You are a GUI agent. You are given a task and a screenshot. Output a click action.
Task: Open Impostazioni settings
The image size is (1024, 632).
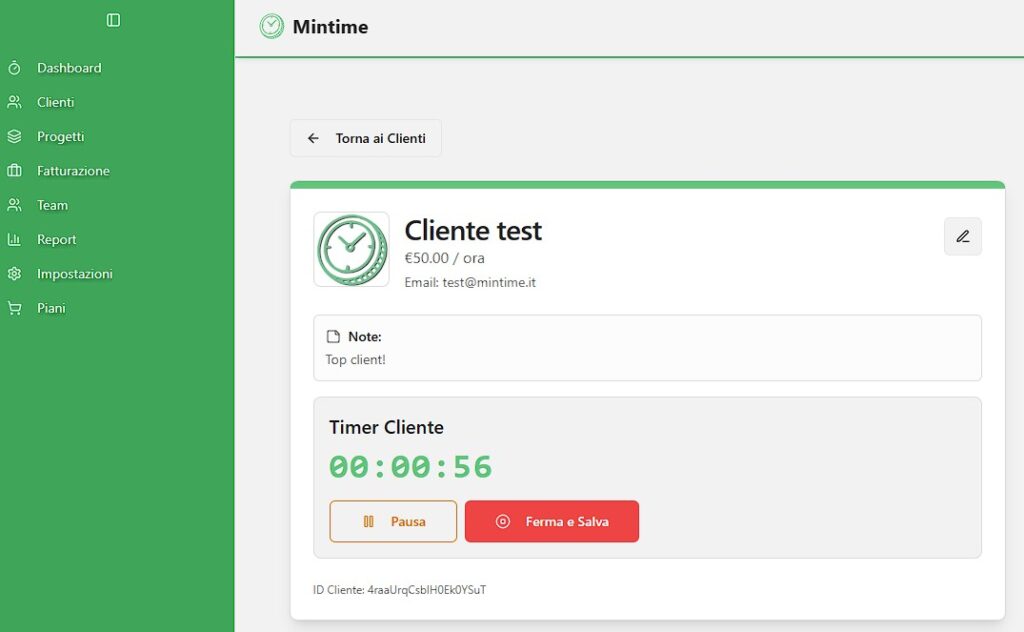pyautogui.click(x=75, y=274)
